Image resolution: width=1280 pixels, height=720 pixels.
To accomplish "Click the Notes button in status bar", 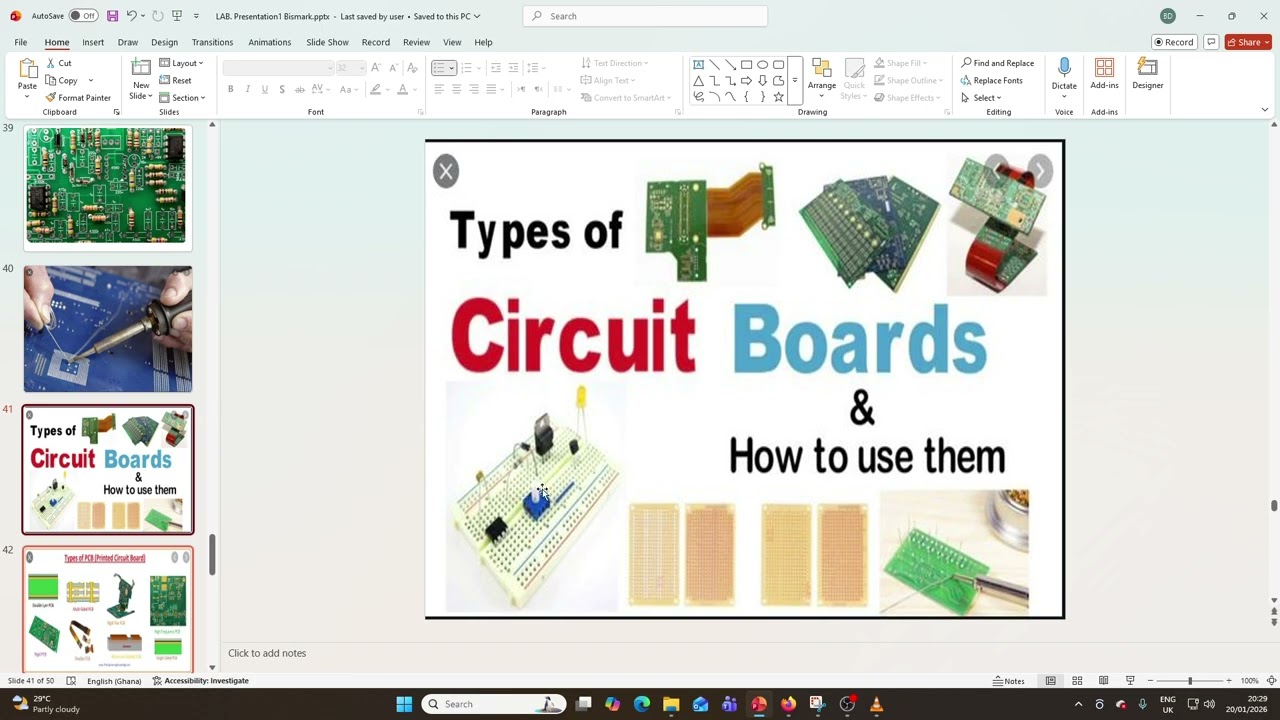I will click(x=1009, y=681).
